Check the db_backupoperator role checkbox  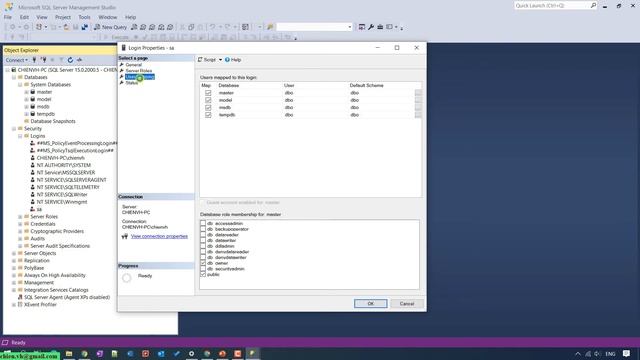[203, 229]
